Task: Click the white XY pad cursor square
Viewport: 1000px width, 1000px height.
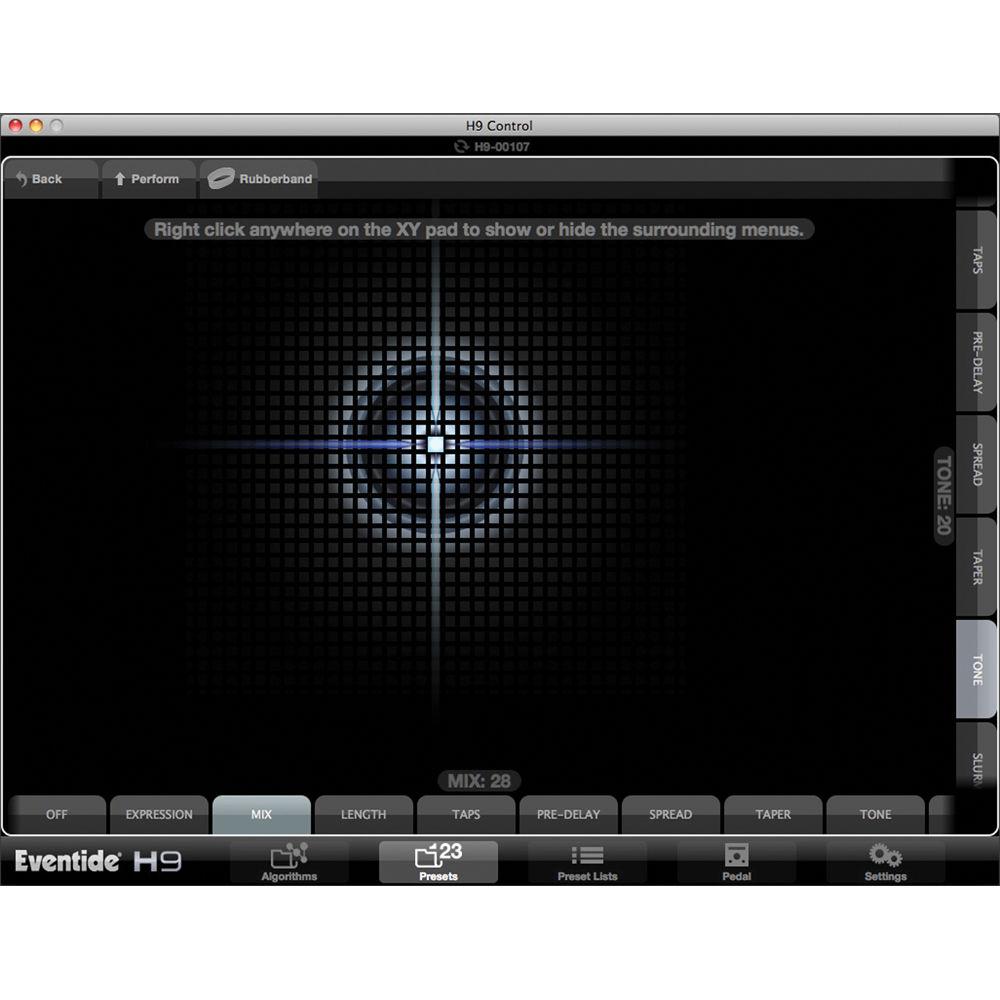Action: coord(435,444)
